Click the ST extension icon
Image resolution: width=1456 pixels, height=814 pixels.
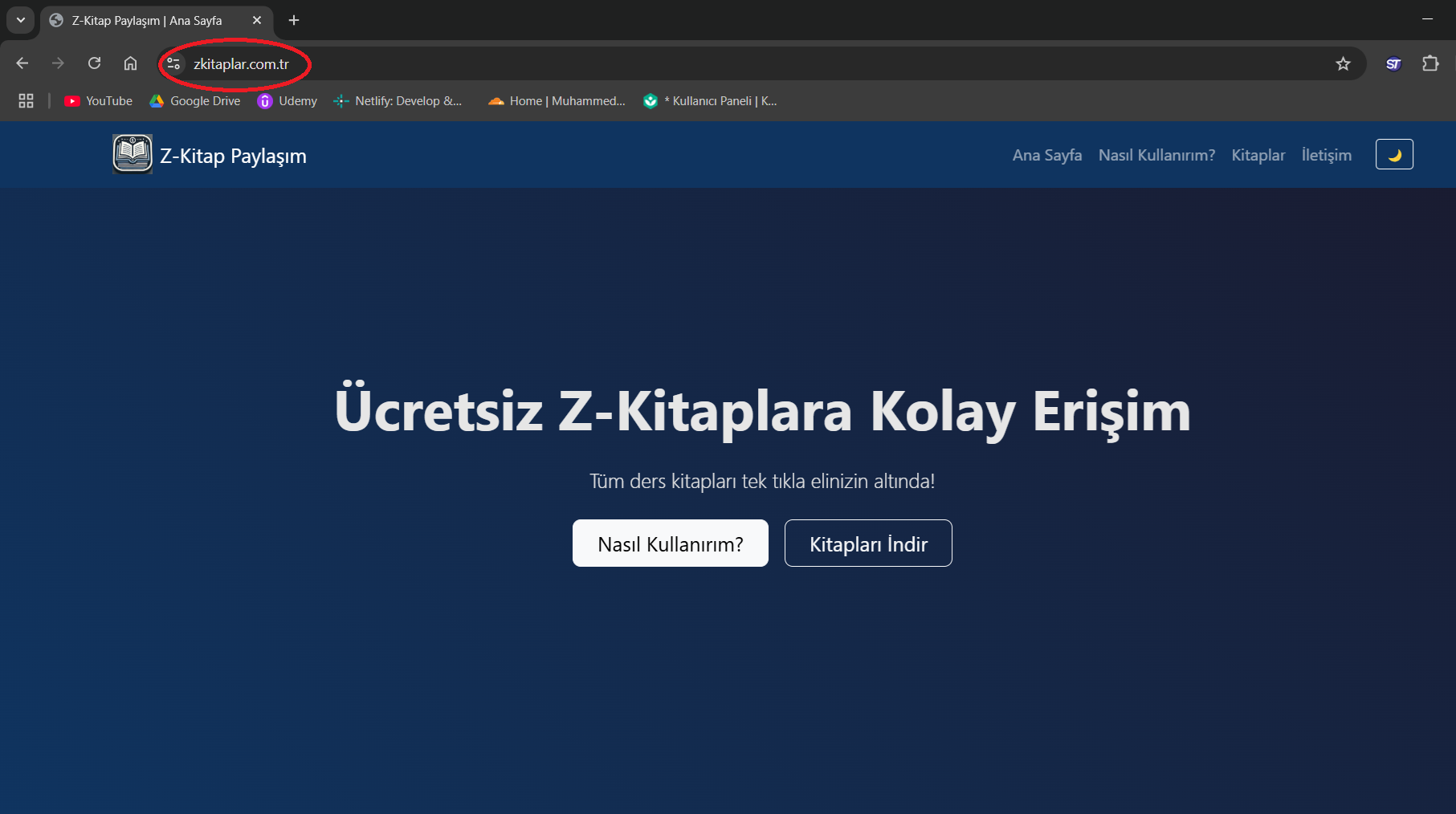[x=1393, y=63]
